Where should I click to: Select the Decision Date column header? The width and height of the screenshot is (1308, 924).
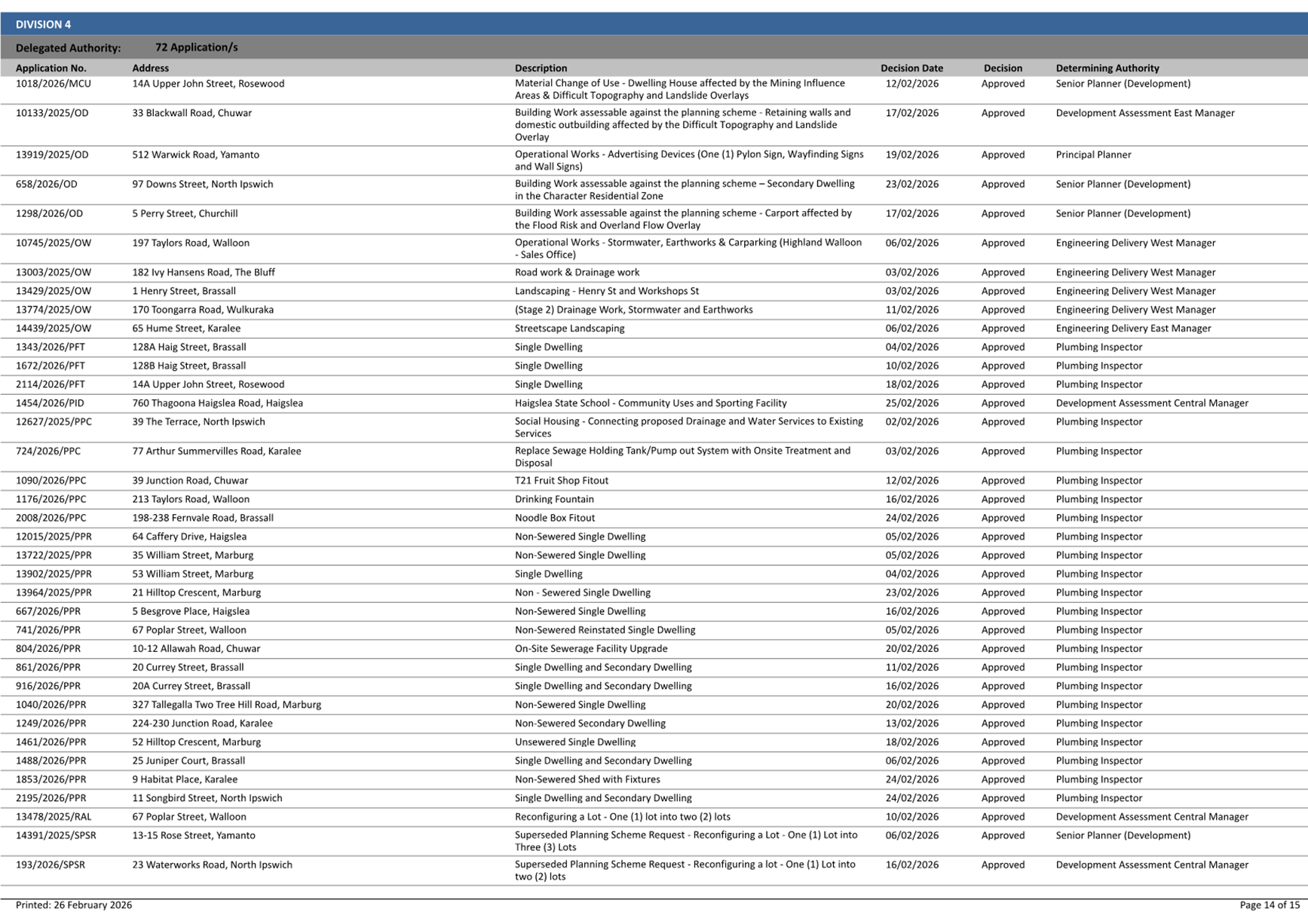(911, 68)
